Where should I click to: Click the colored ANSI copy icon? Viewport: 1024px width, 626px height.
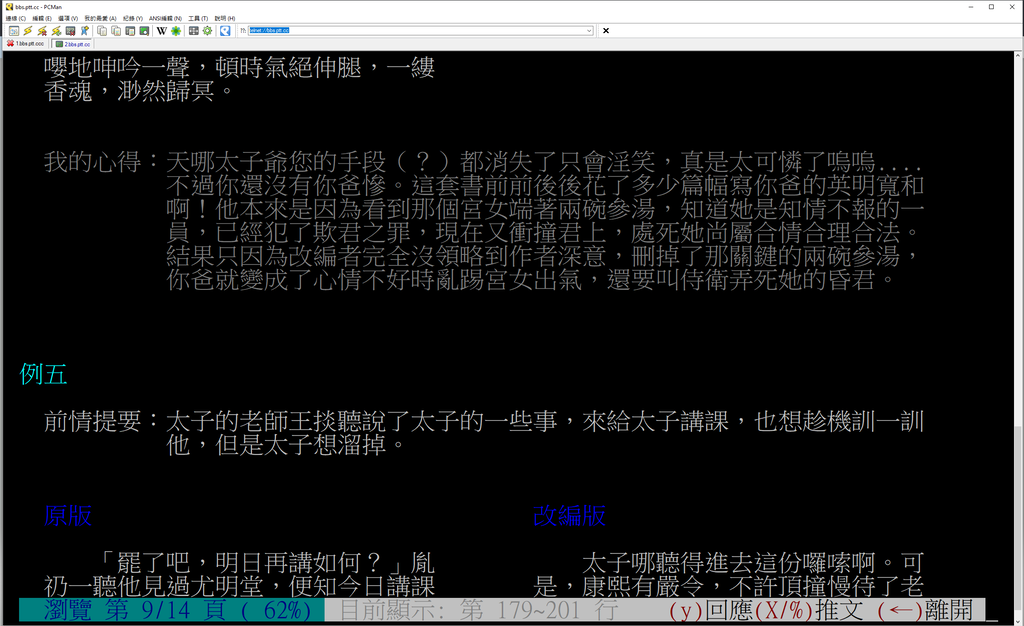click(x=116, y=31)
